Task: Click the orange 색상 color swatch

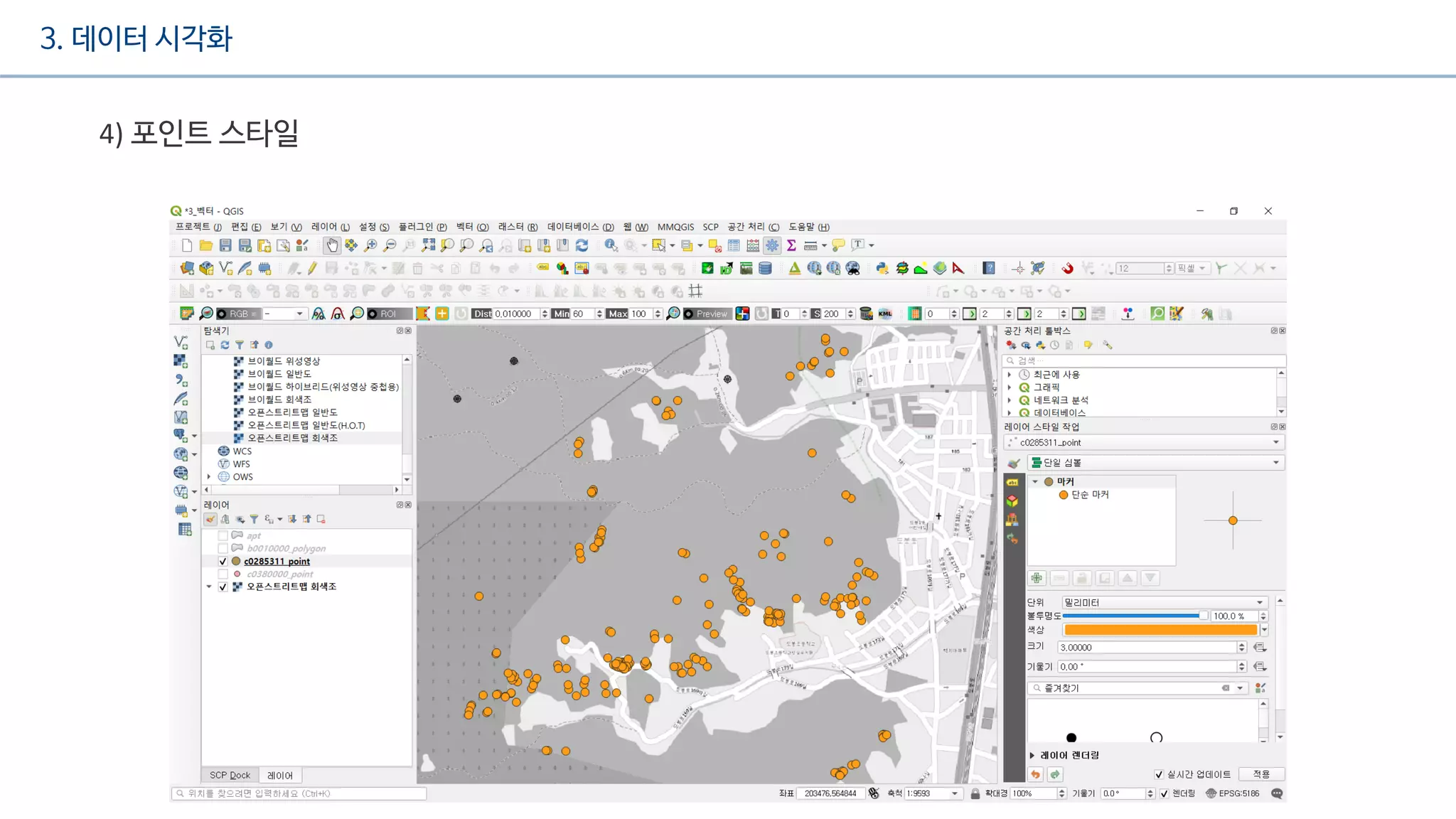Action: pyautogui.click(x=1160, y=630)
